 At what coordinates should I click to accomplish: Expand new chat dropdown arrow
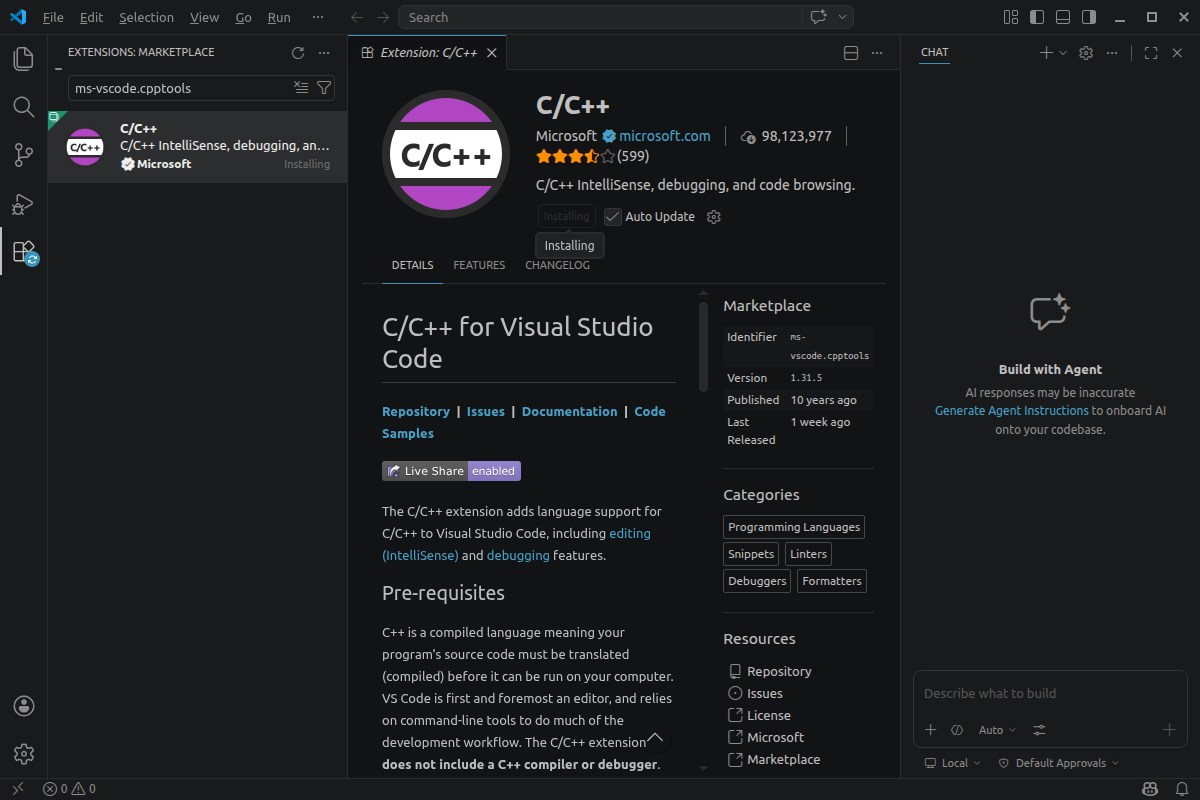pos(1063,53)
